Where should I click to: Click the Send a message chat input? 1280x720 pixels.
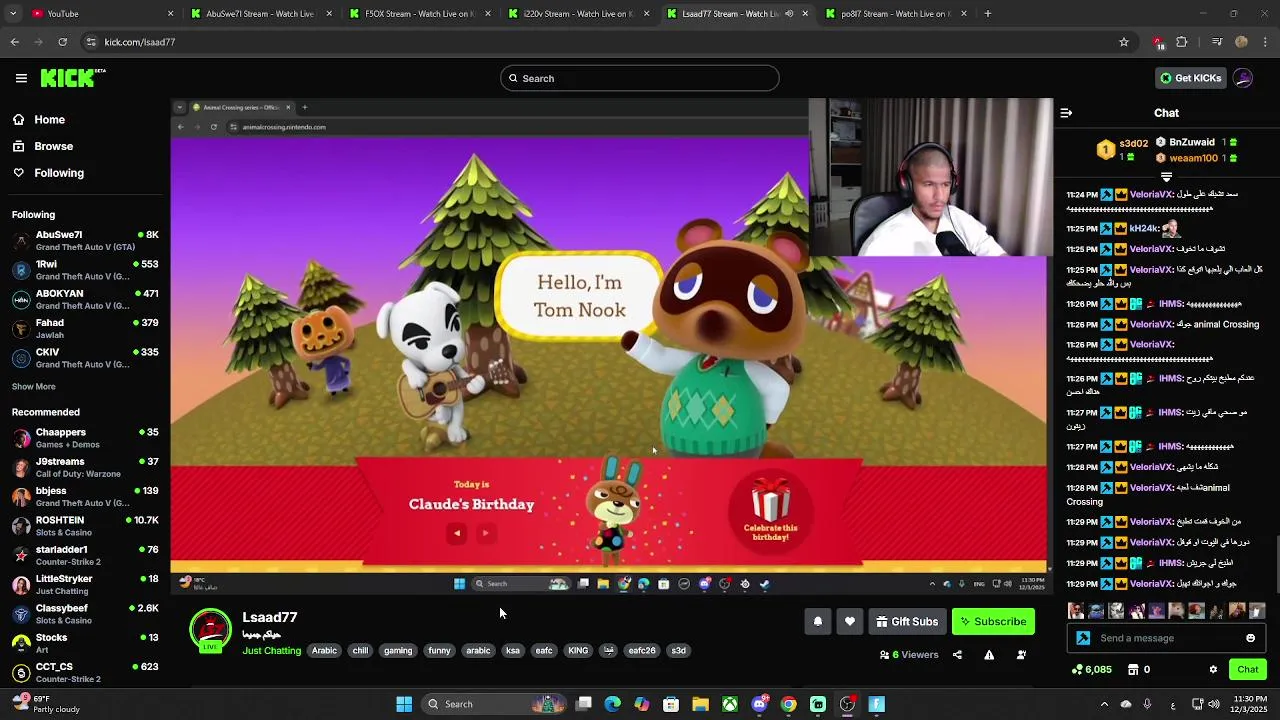point(1165,638)
